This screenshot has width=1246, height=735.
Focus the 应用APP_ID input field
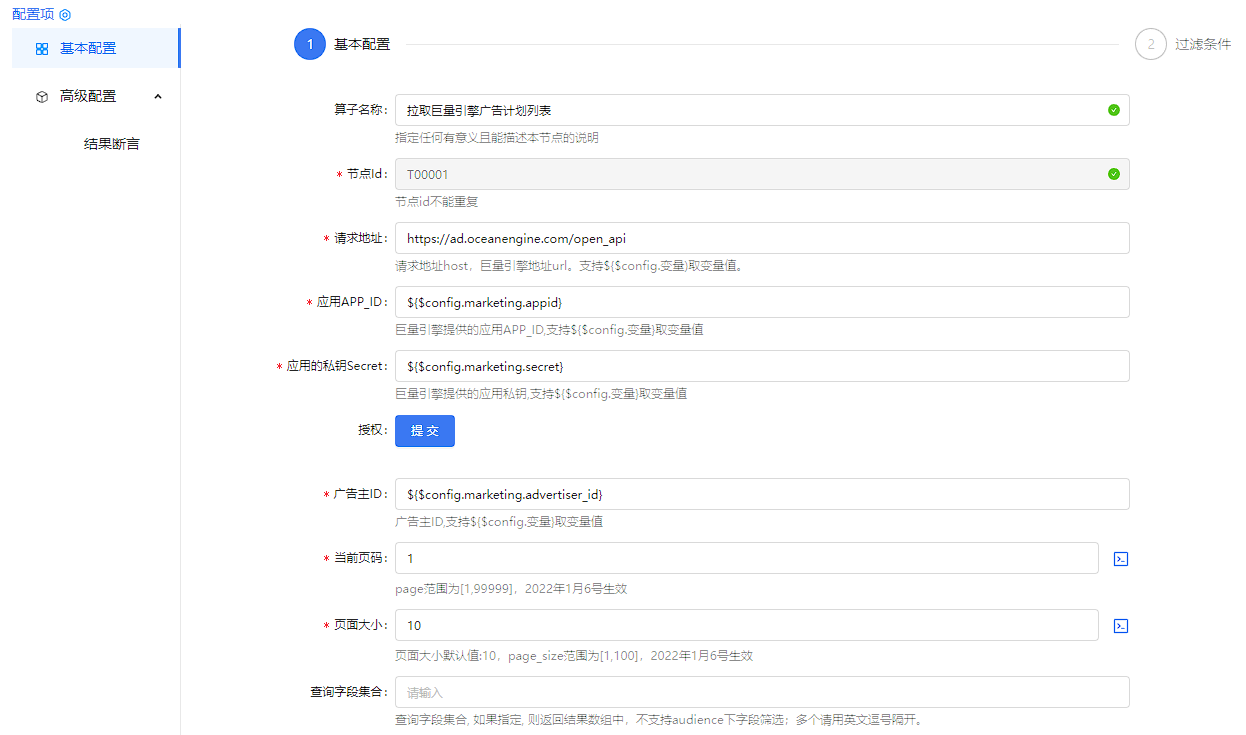(x=761, y=302)
